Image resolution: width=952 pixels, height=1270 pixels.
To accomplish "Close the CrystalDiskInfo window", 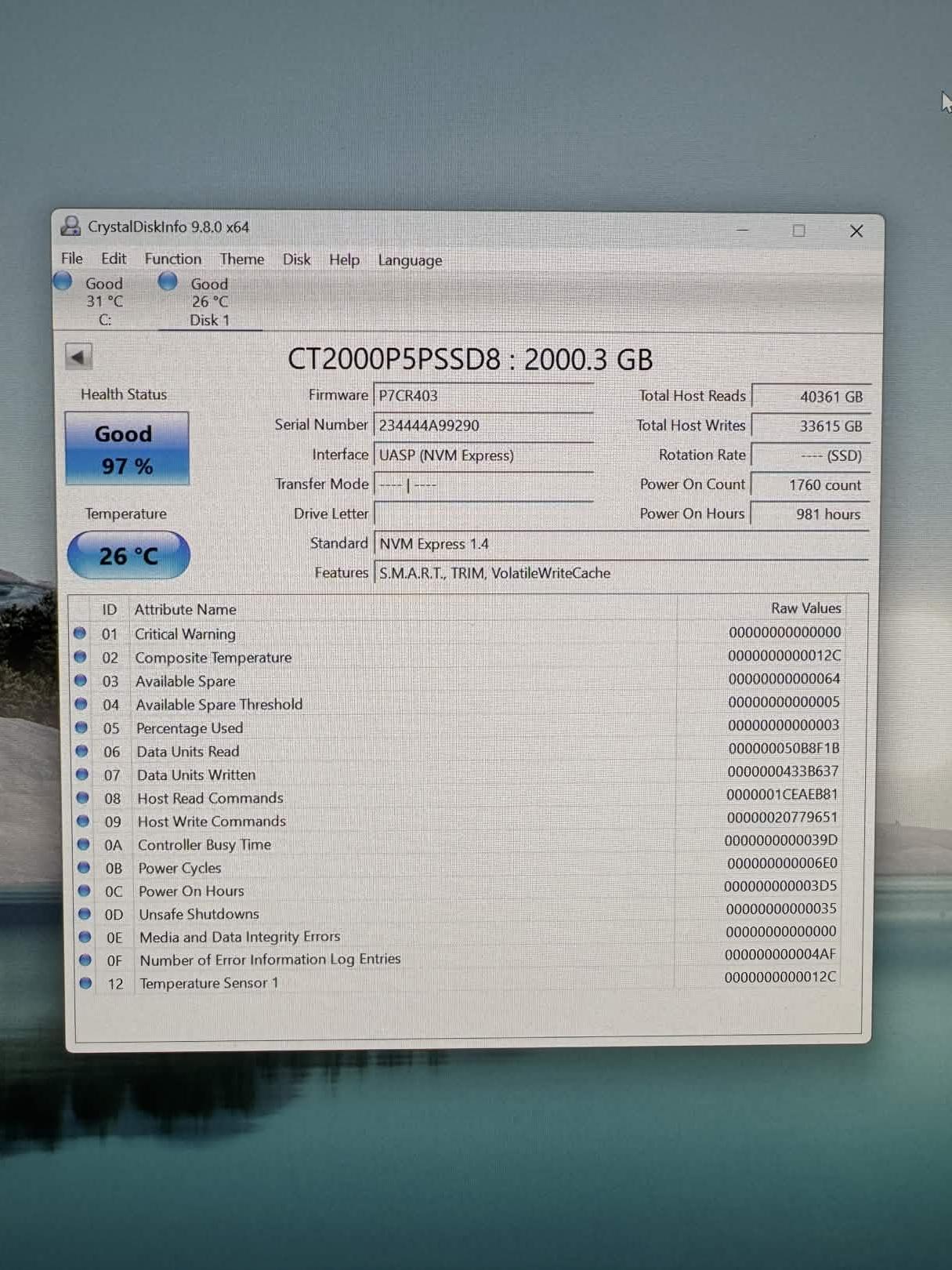I will tap(856, 231).
